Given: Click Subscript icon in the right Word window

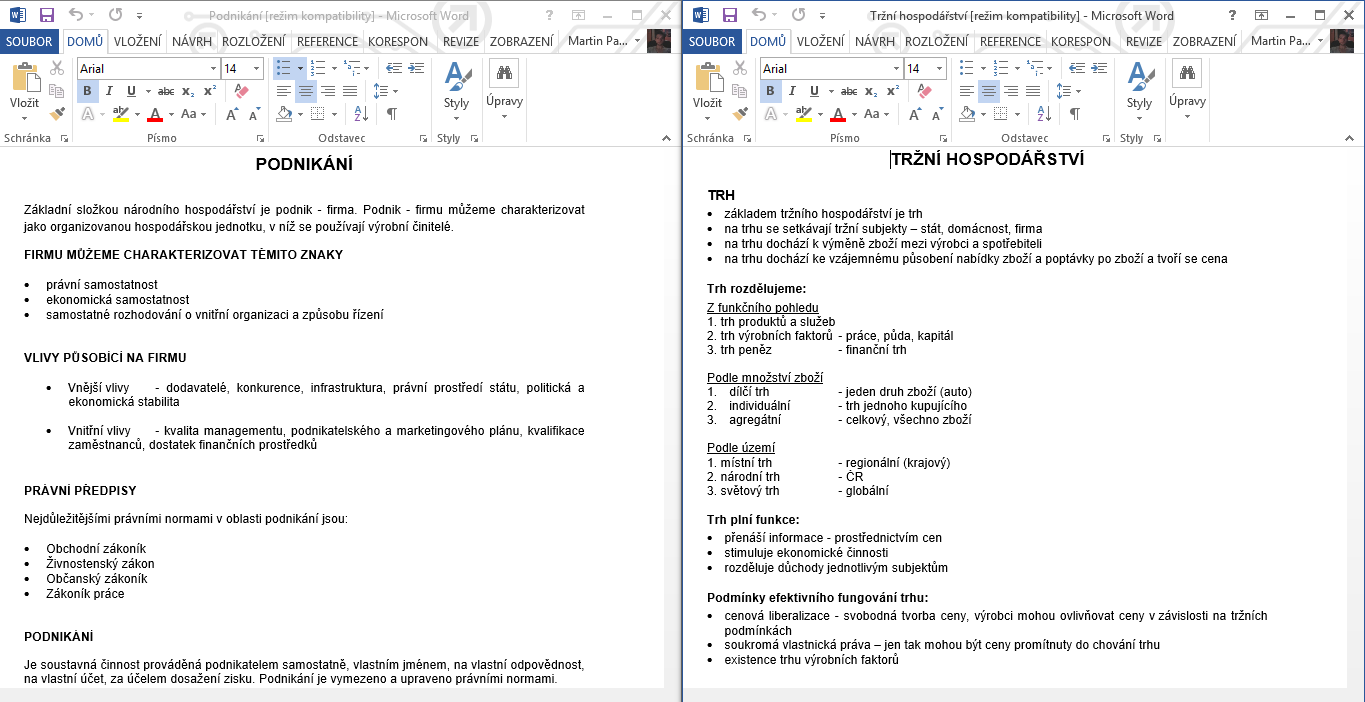Looking at the screenshot, I should pos(871,91).
